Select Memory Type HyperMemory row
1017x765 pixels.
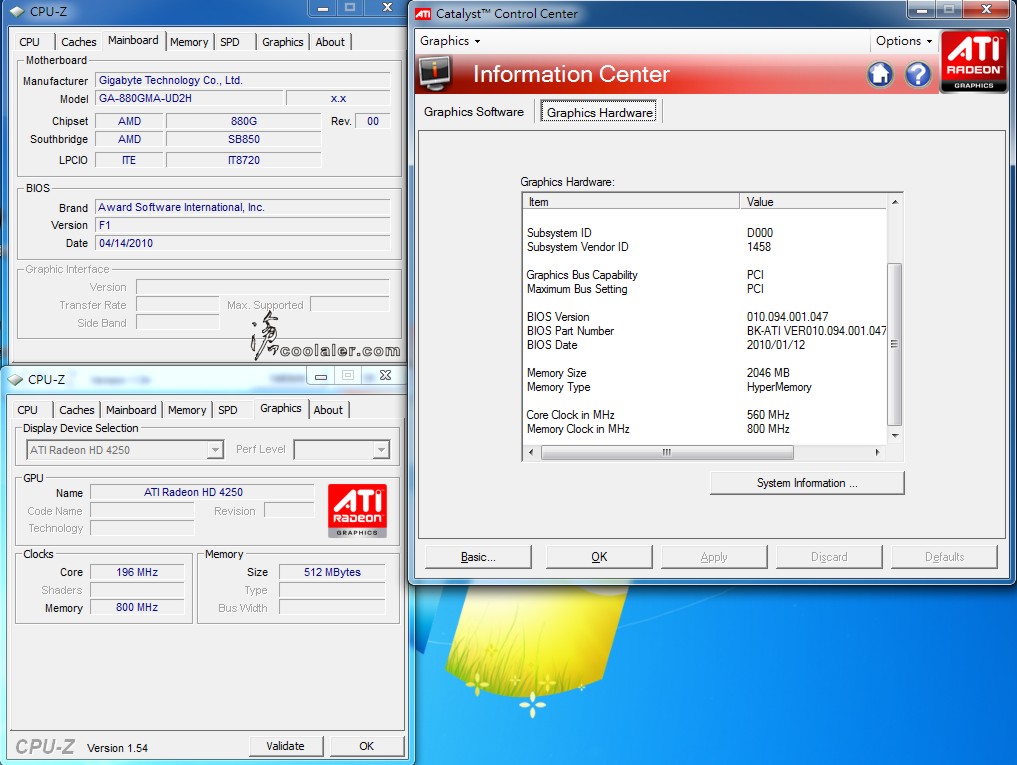click(x=705, y=387)
